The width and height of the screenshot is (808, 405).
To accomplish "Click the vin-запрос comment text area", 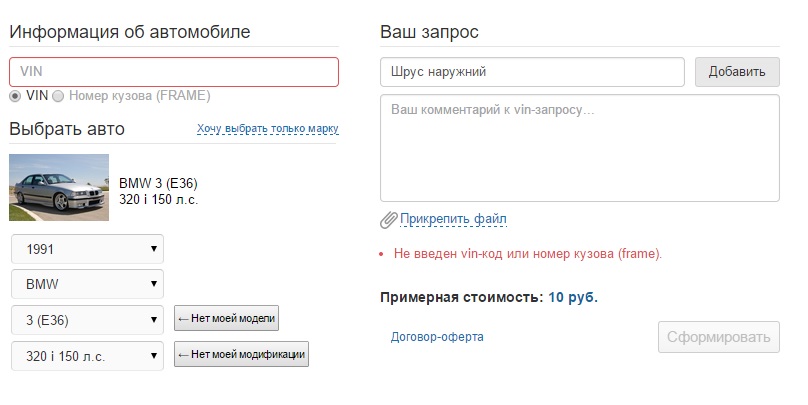I will point(580,148).
